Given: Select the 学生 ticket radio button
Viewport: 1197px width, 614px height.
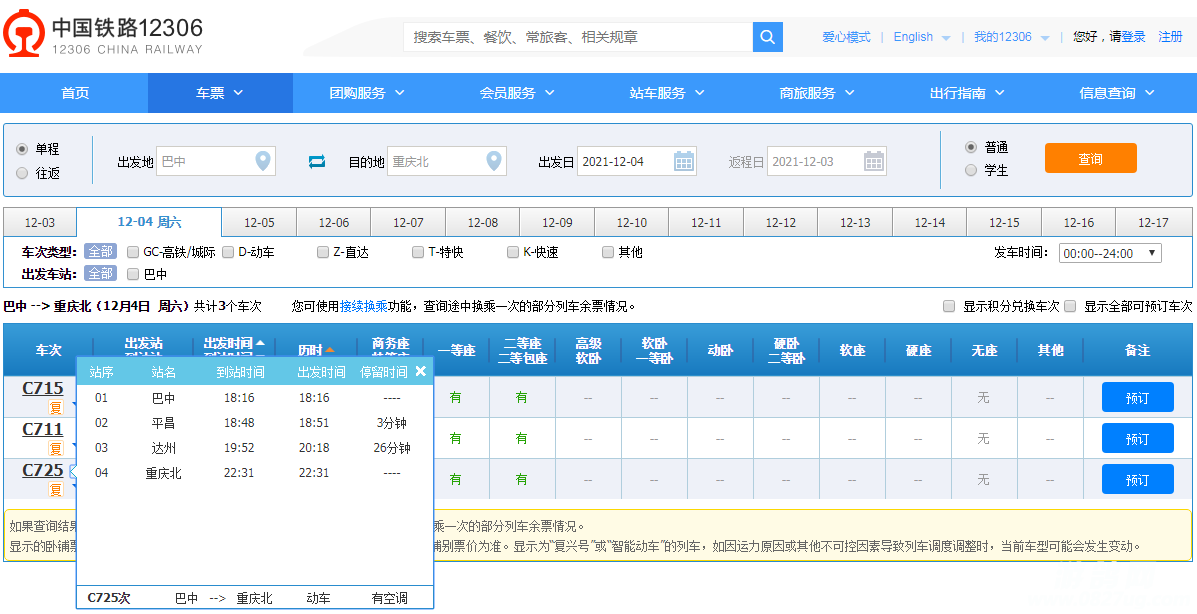Looking at the screenshot, I should [x=970, y=170].
